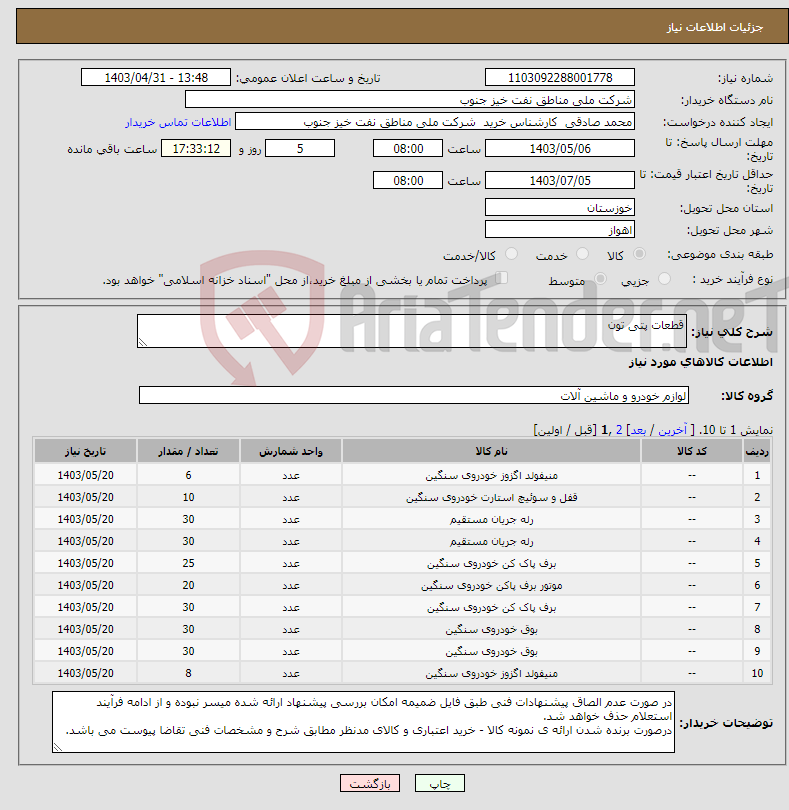Click the price validity date 1403/07/05
The height and width of the screenshot is (810, 789).
point(560,180)
